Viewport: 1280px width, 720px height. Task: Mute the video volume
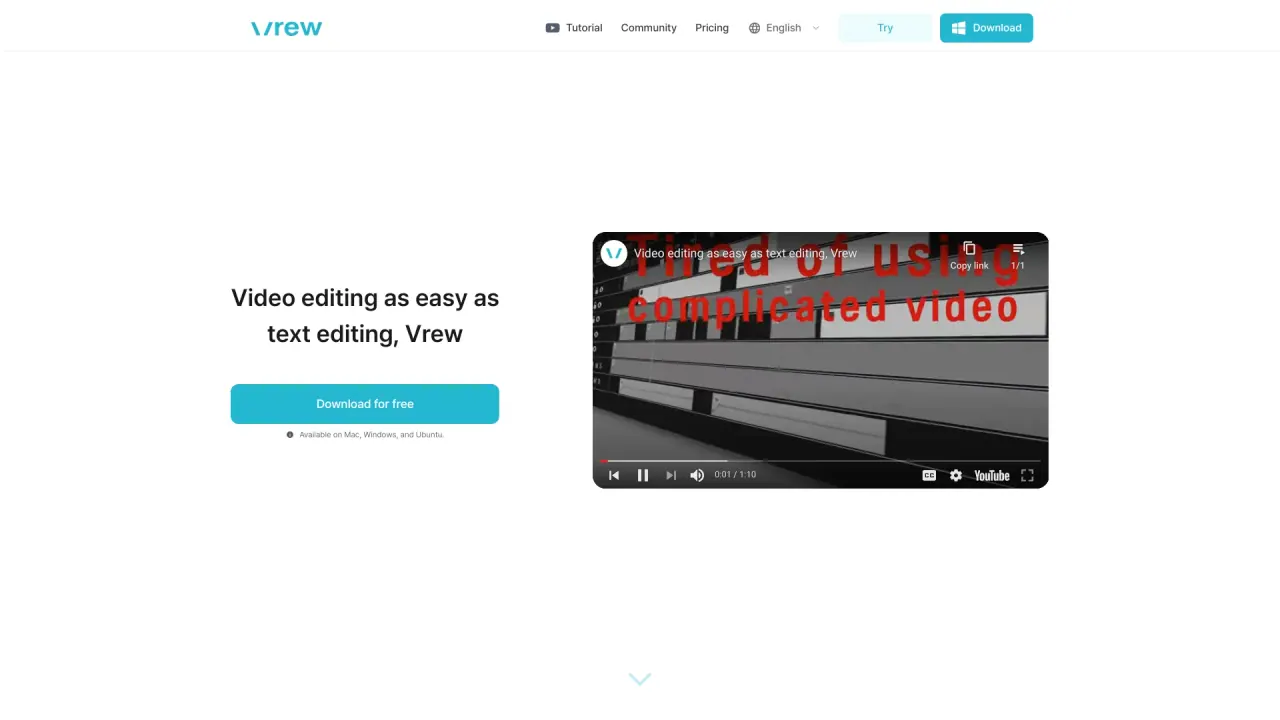point(697,476)
